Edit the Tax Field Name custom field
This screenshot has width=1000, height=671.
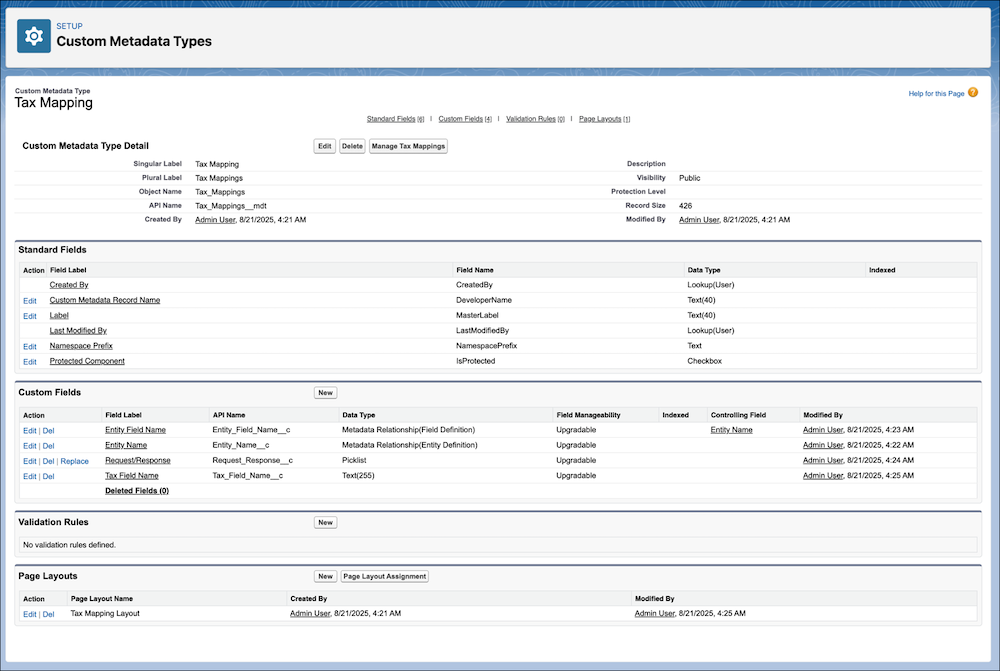point(30,476)
